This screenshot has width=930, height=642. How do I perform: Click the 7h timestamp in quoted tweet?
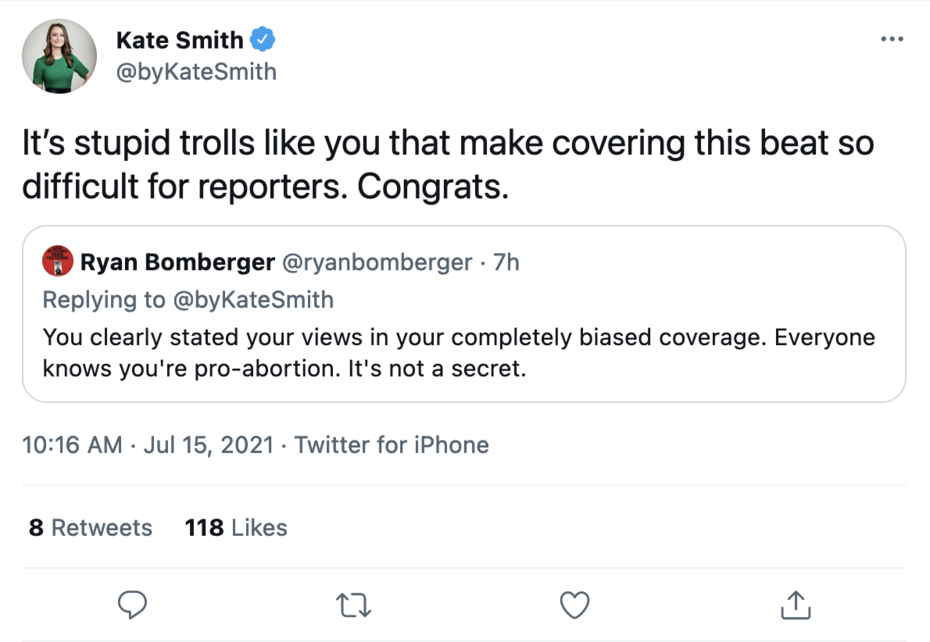507,262
